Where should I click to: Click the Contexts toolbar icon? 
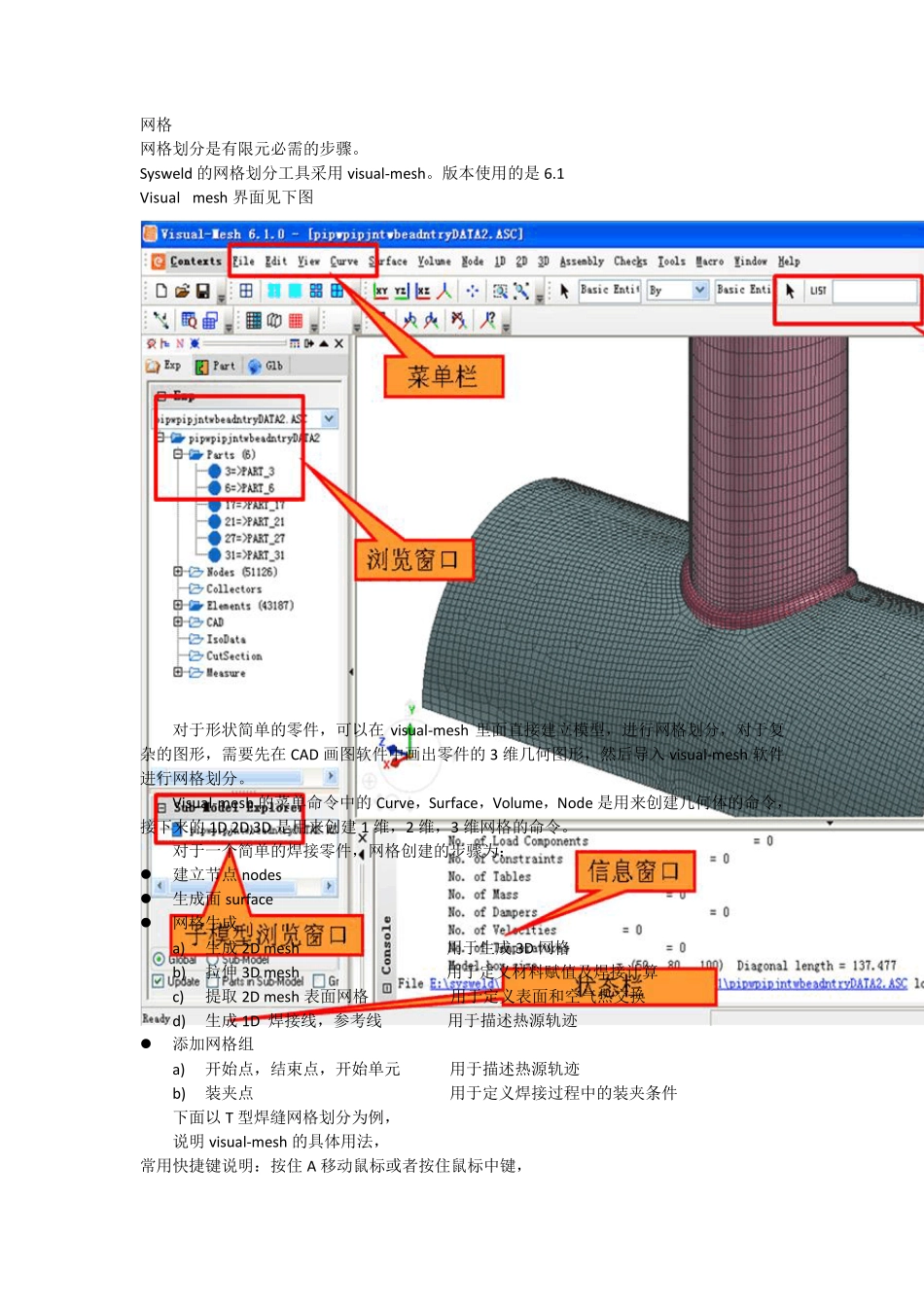(x=159, y=262)
